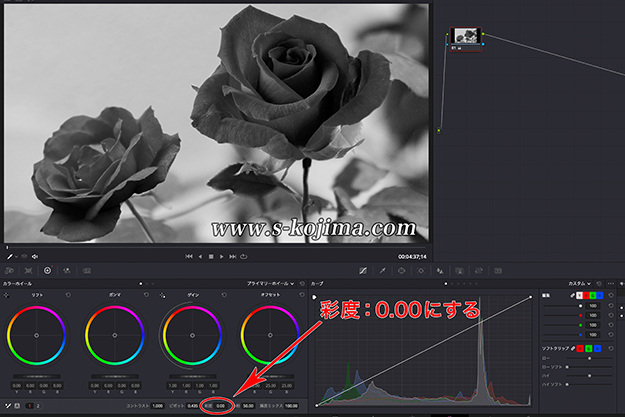Image resolution: width=625 pixels, height=417 pixels.
Task: Open the Blur palette icon
Action: (x=440, y=271)
